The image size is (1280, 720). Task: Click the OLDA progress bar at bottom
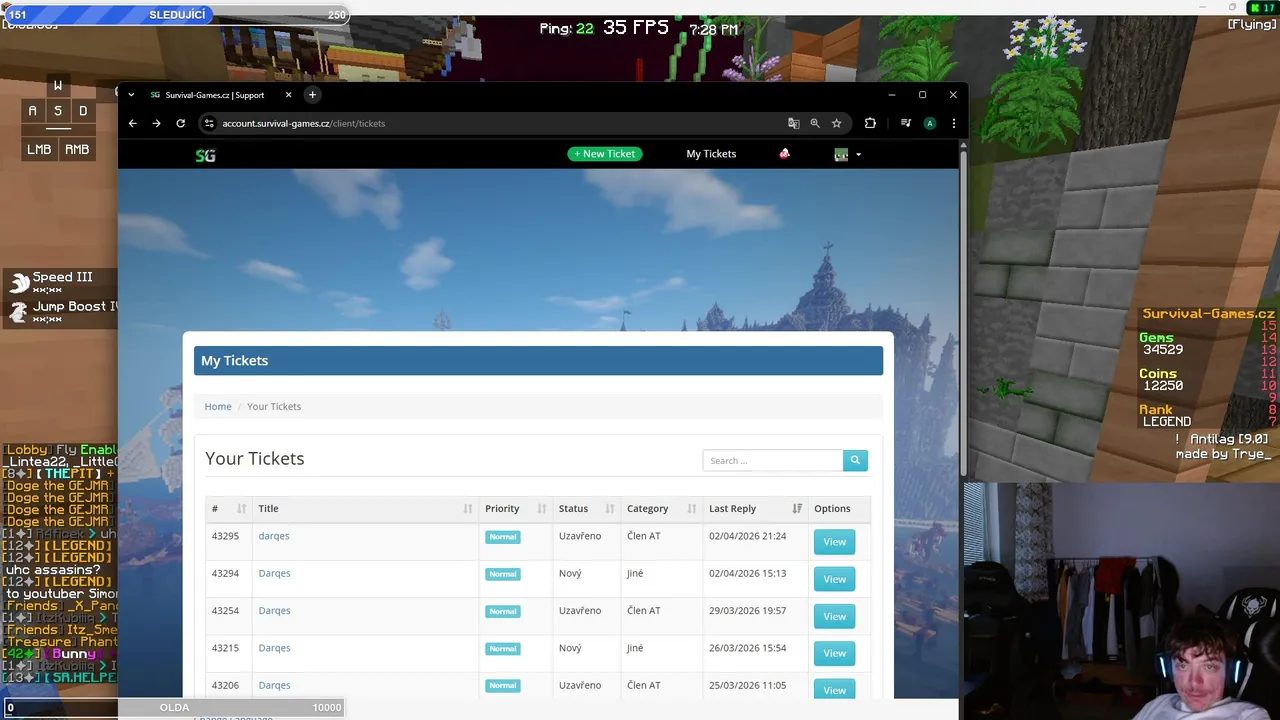click(174, 707)
